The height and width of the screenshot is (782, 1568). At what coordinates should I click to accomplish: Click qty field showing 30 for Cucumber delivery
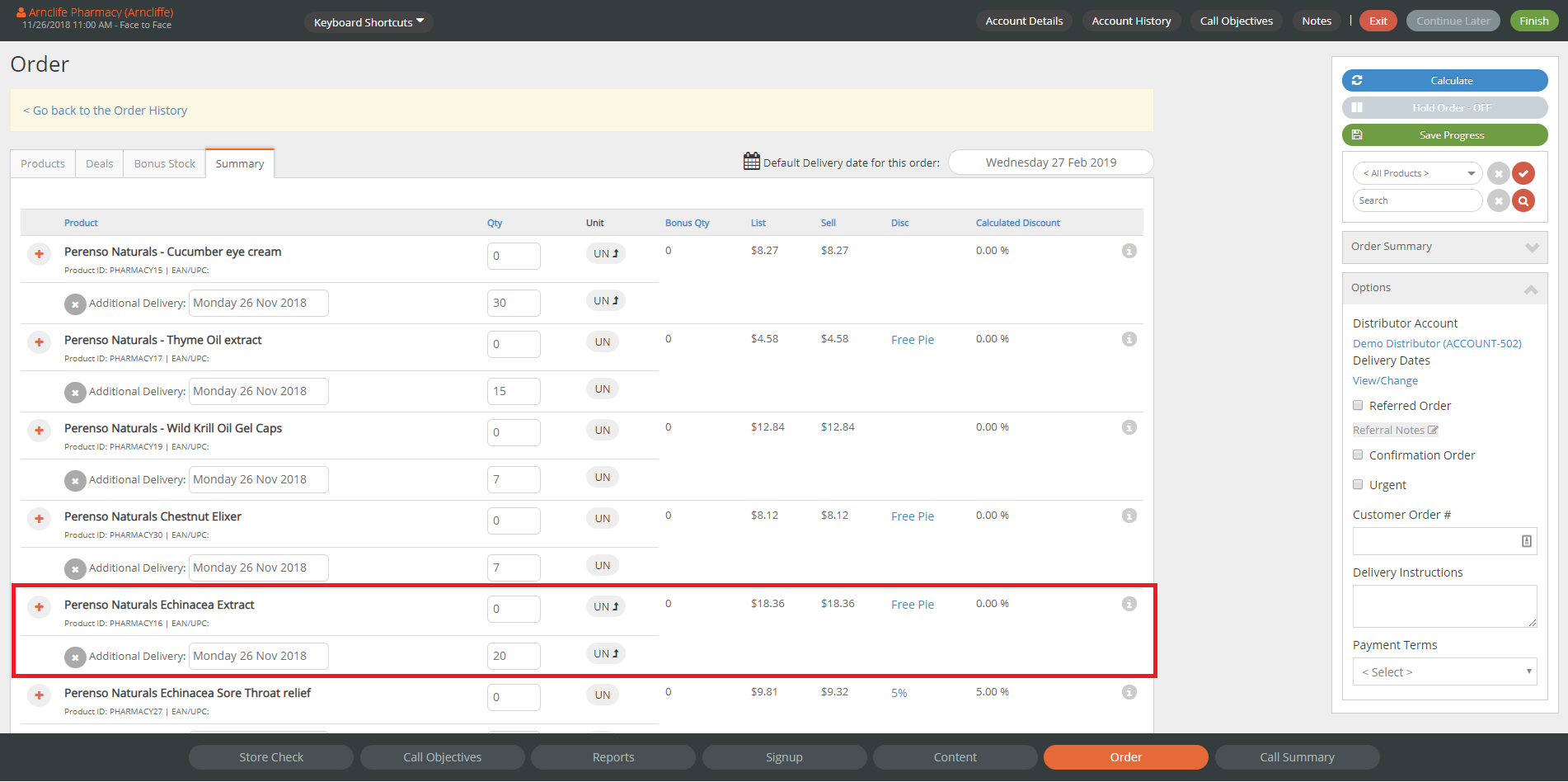514,303
